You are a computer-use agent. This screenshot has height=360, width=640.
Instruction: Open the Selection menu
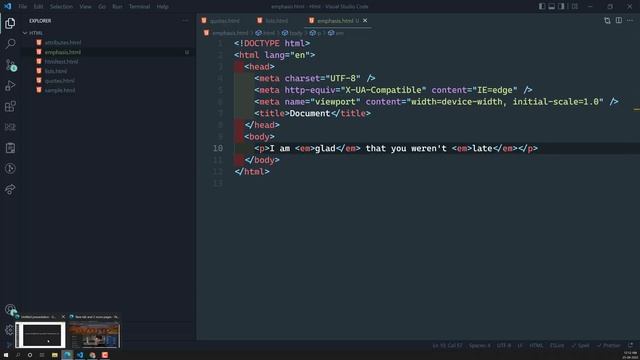61,7
